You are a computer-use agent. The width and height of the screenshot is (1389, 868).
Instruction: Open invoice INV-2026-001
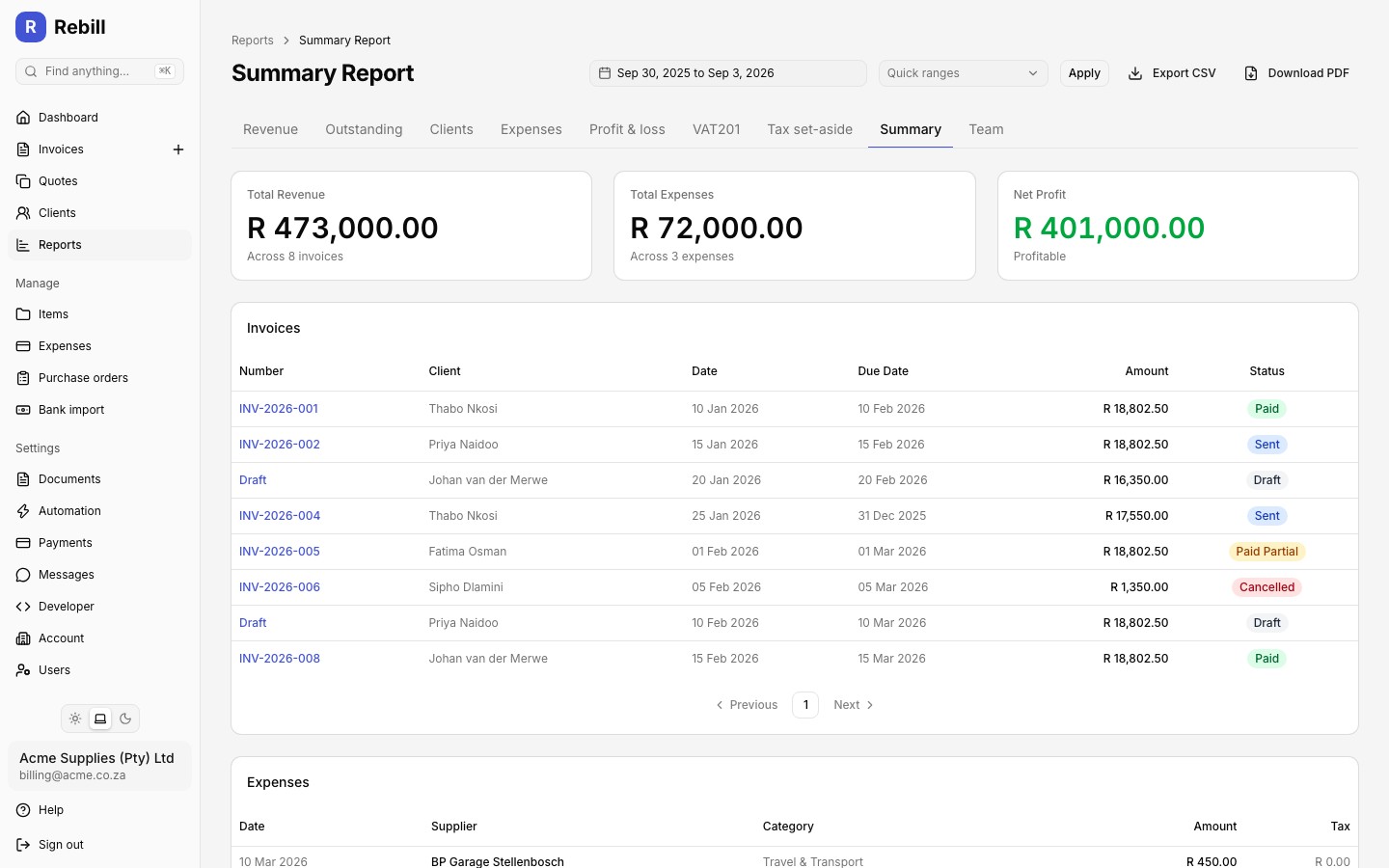pos(279,409)
